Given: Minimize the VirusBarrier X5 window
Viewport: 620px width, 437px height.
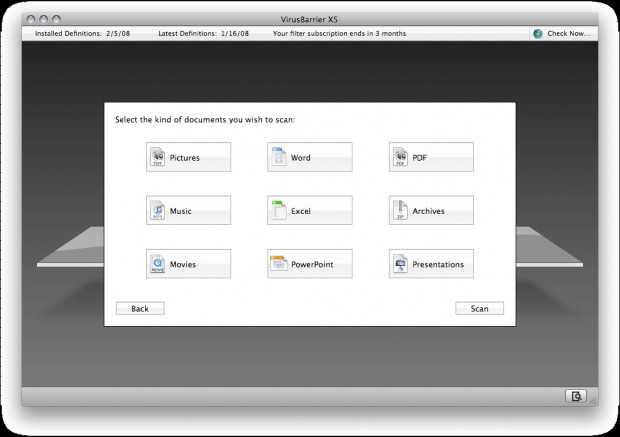Looking at the screenshot, I should [x=44, y=19].
